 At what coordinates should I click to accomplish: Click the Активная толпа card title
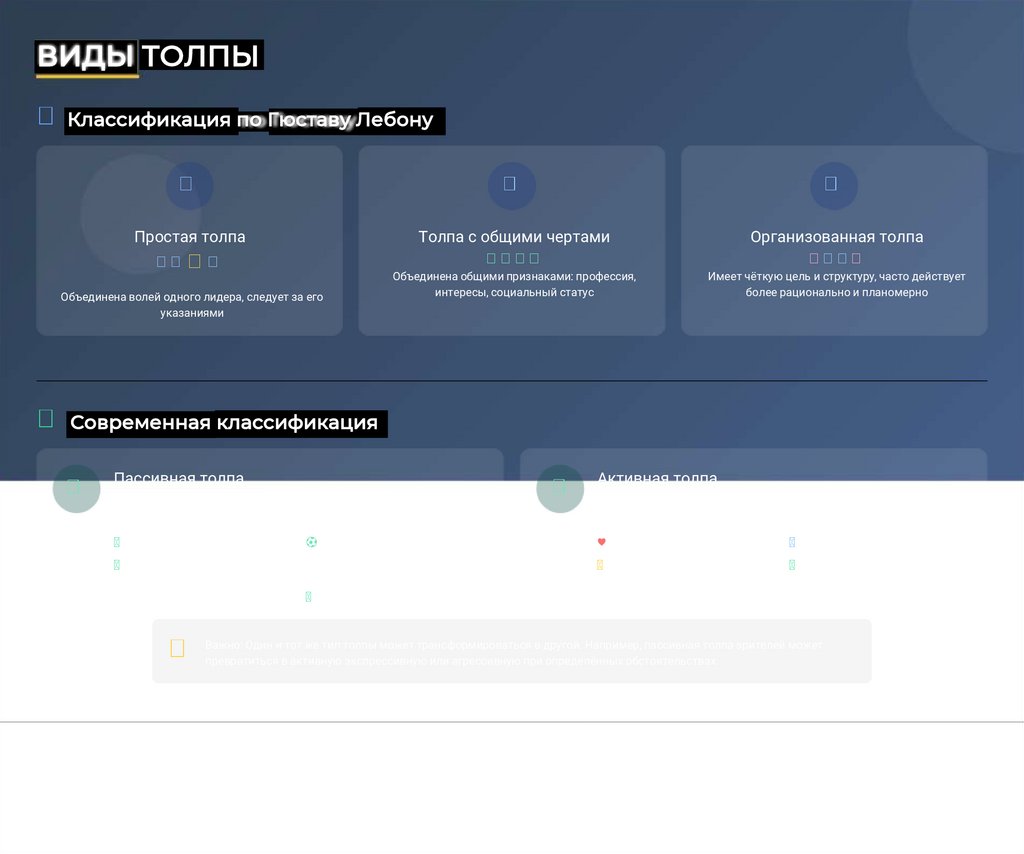click(x=658, y=475)
